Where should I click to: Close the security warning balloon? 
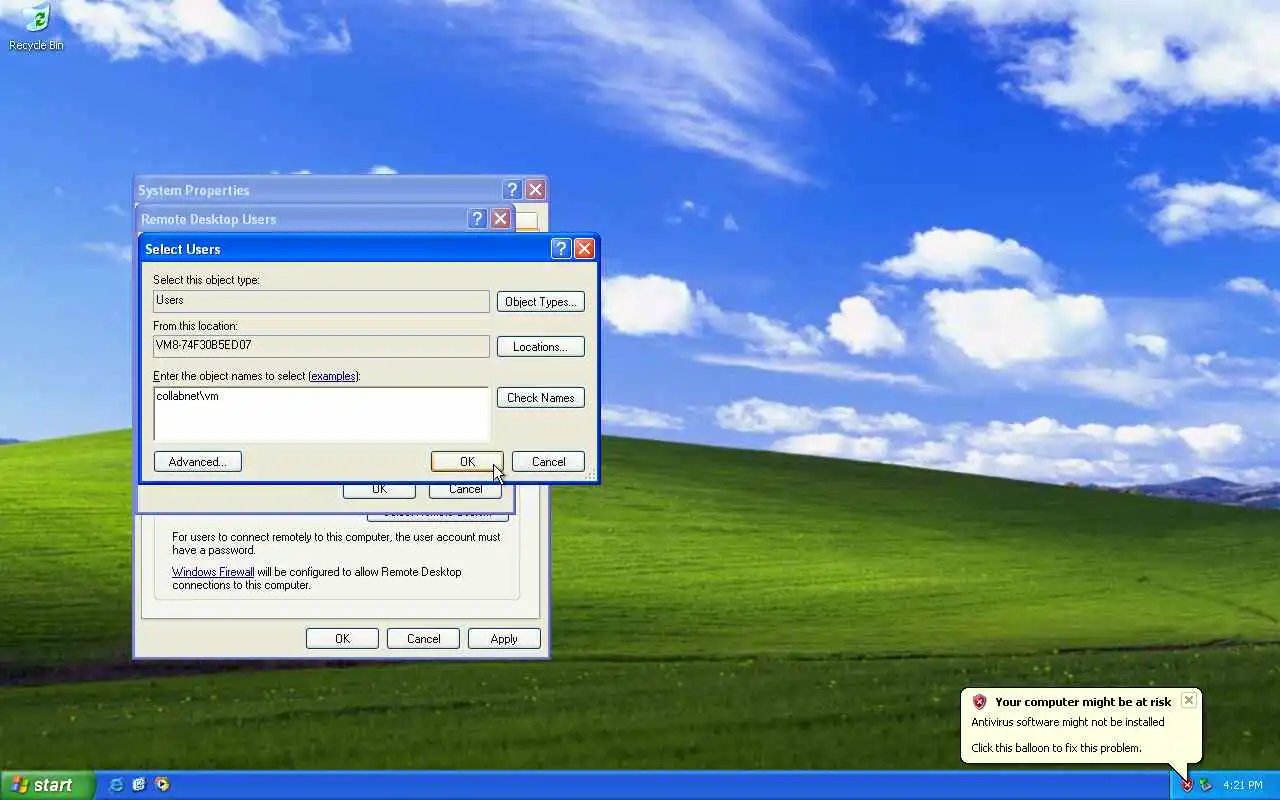tap(1188, 700)
